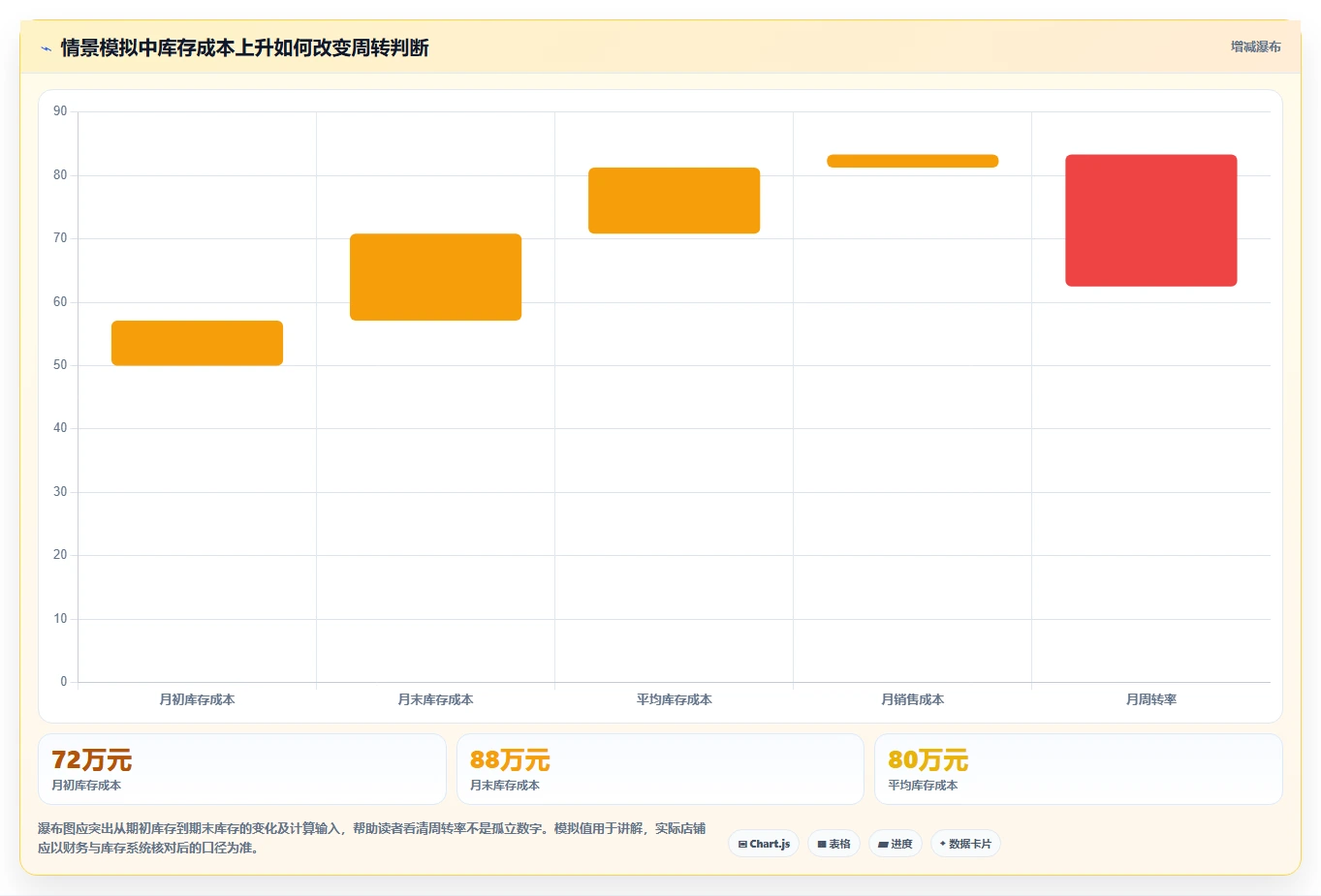Open the 72万元 月初库存成本 stat card
This screenshot has height=896, width=1321.
coord(242,769)
